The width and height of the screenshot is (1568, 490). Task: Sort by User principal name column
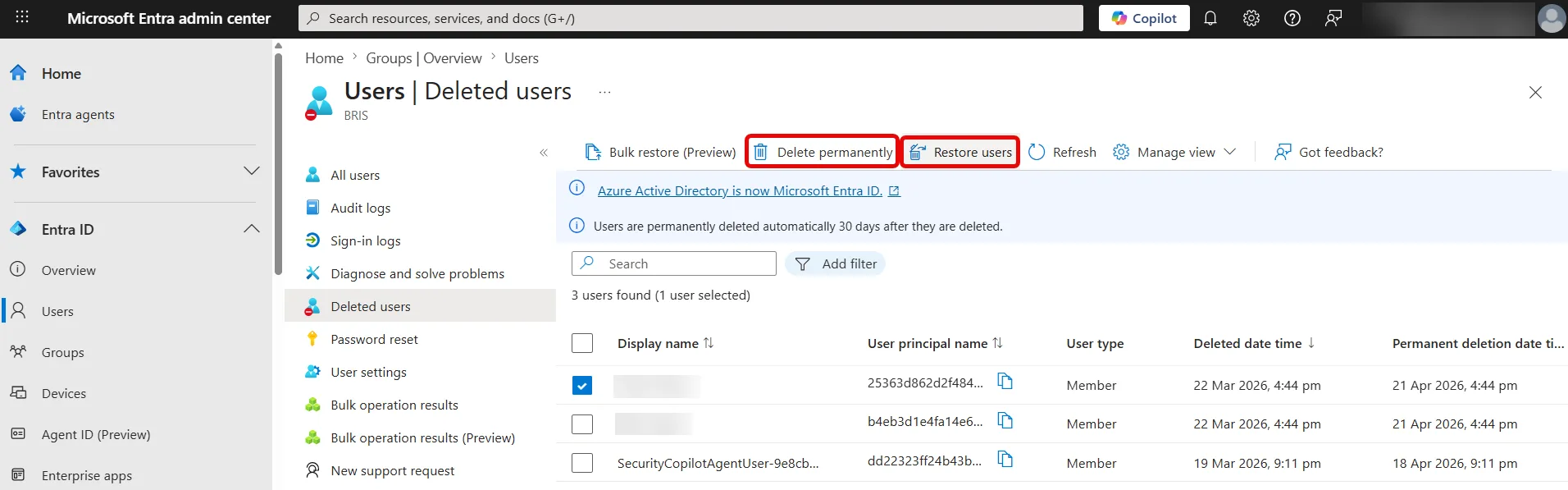coord(935,343)
